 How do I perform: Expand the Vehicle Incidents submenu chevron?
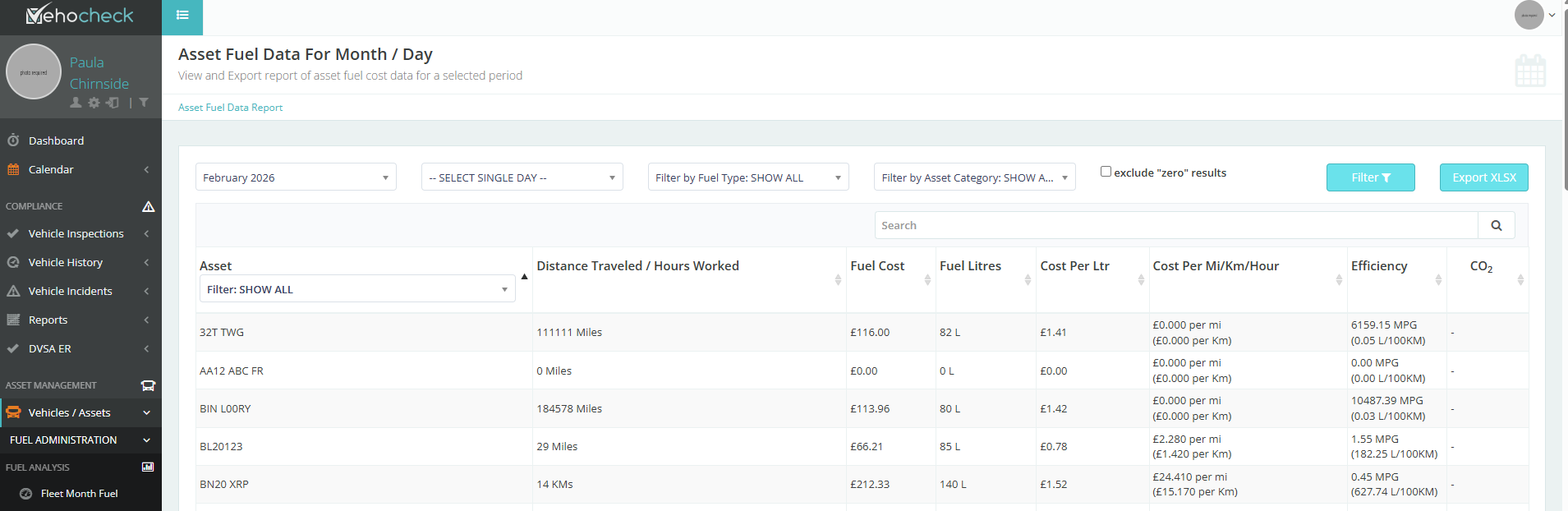pos(146,291)
